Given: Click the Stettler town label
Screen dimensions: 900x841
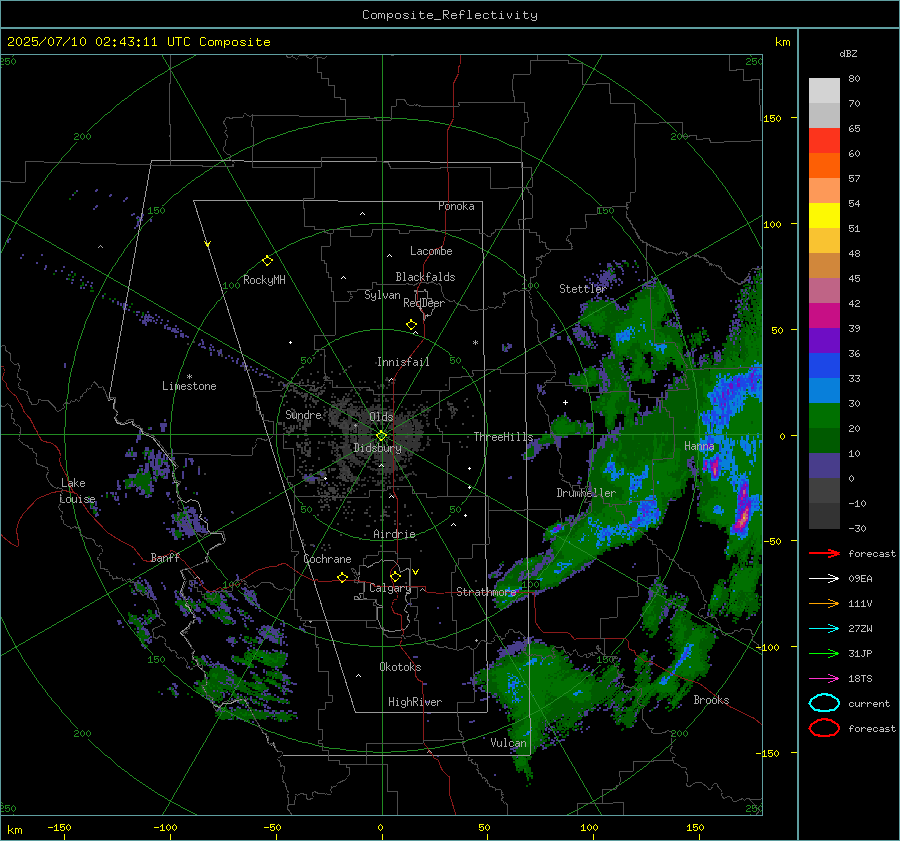Looking at the screenshot, I should 583,289.
